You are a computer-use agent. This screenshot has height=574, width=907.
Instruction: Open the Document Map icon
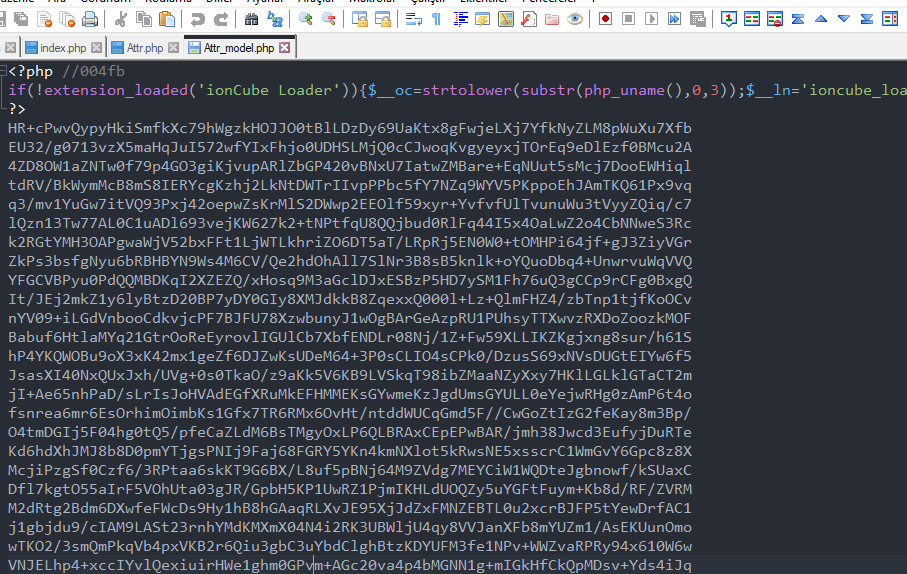506,19
